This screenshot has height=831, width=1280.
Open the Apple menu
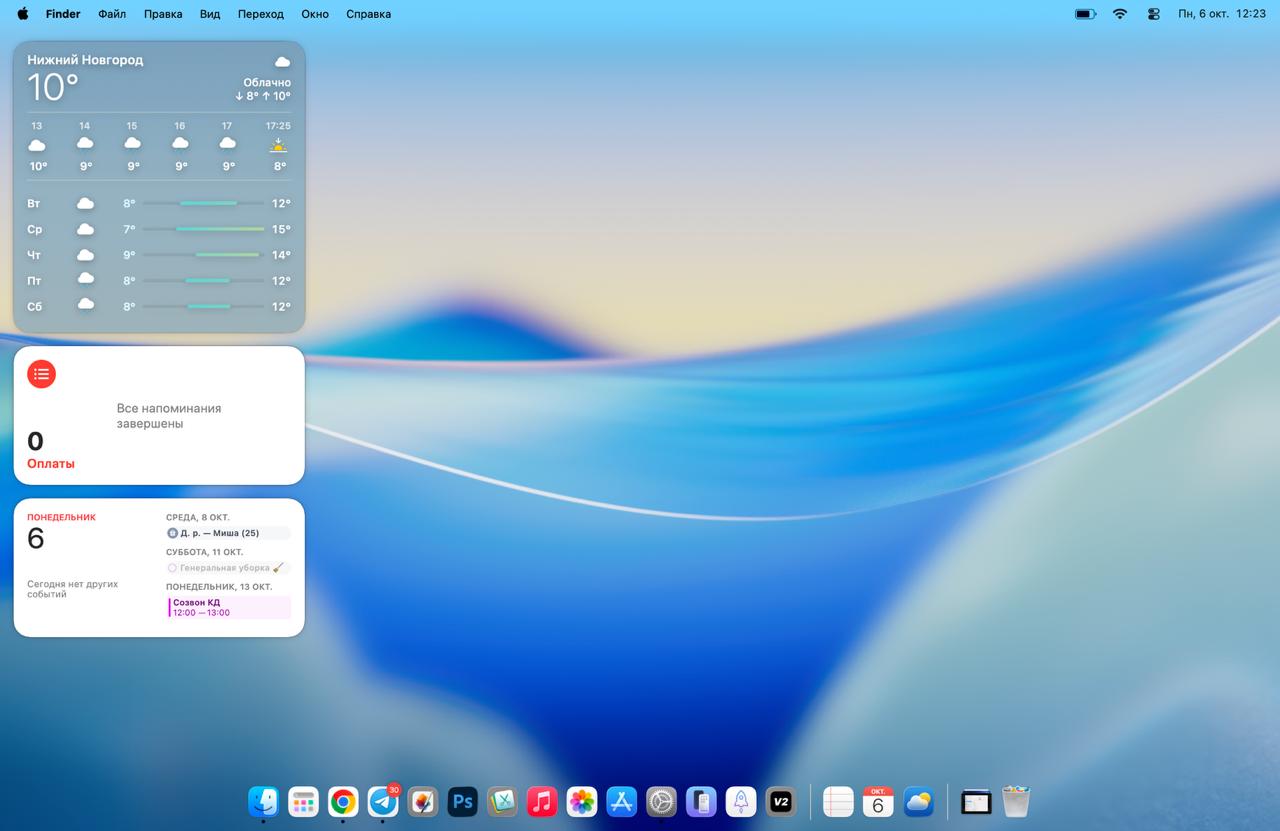[x=22, y=14]
